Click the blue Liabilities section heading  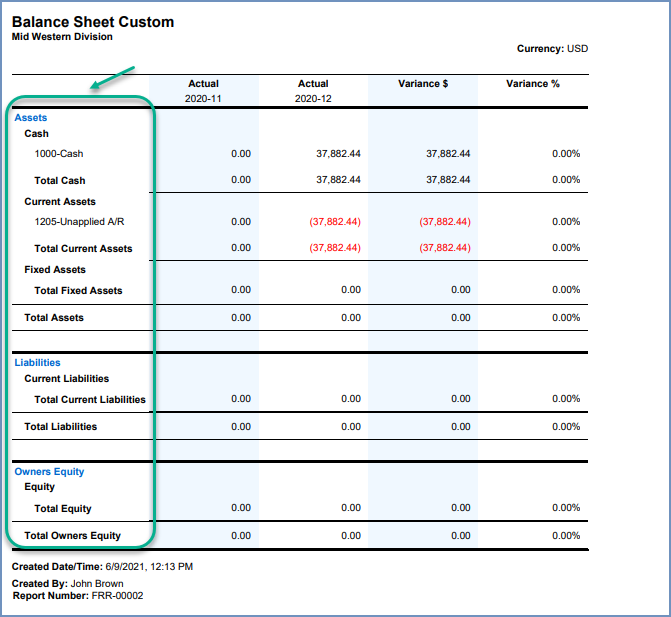pos(37,363)
